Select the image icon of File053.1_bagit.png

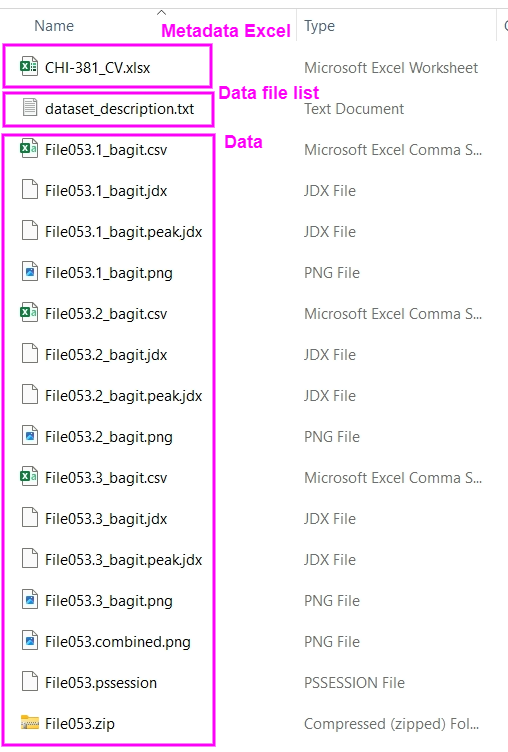coord(30,271)
